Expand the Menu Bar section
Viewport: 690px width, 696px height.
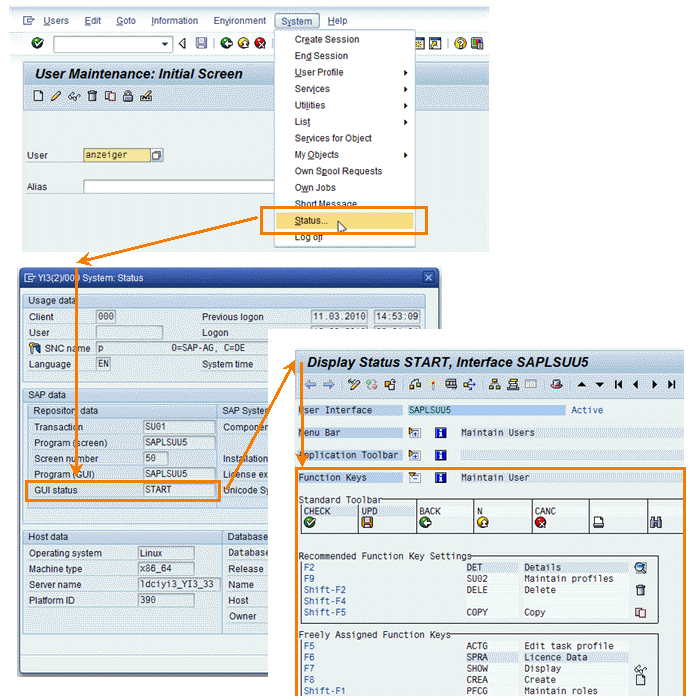(x=414, y=433)
